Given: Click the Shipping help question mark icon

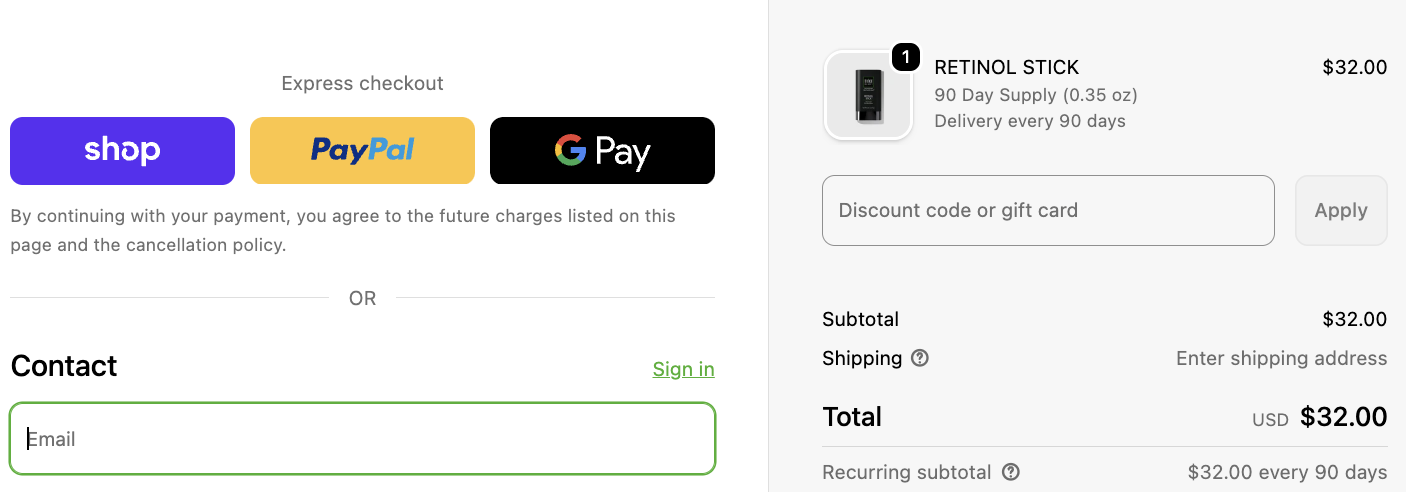Looking at the screenshot, I should [920, 358].
